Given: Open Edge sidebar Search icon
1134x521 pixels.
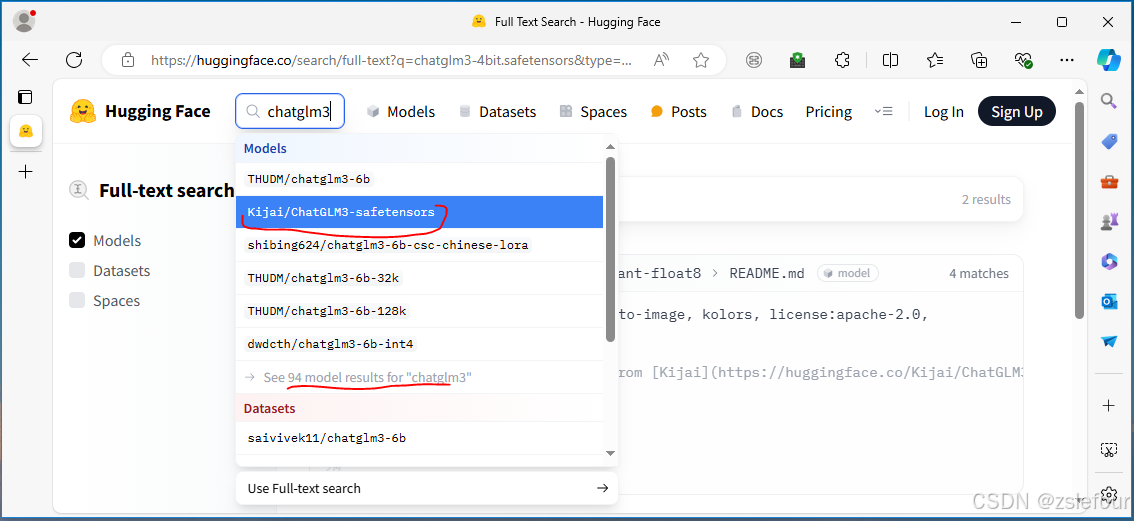Looking at the screenshot, I should pyautogui.click(x=1109, y=101).
